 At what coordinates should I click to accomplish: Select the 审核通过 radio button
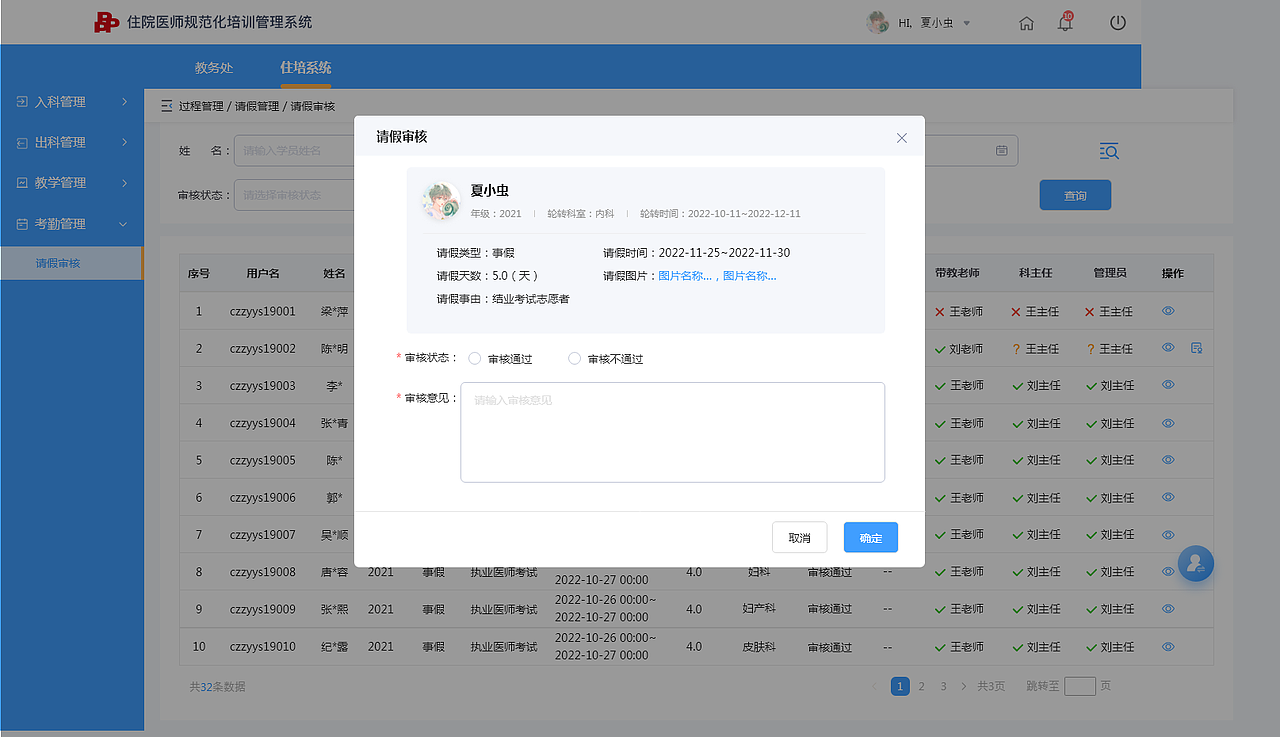tap(474, 358)
